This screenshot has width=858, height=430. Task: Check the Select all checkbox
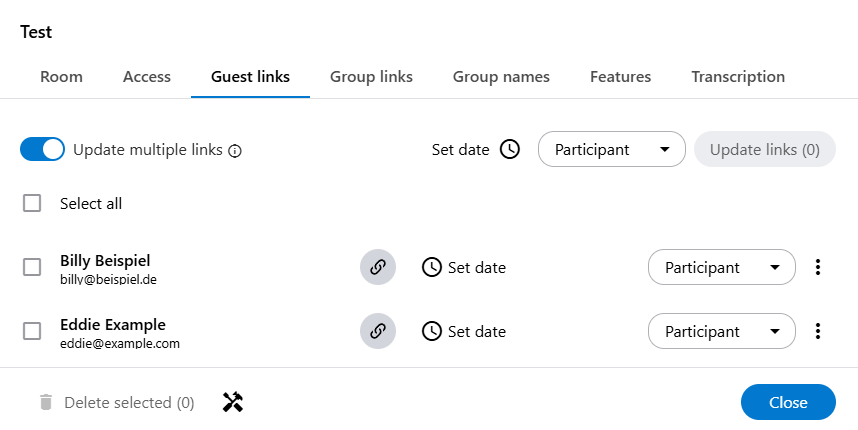(32, 203)
